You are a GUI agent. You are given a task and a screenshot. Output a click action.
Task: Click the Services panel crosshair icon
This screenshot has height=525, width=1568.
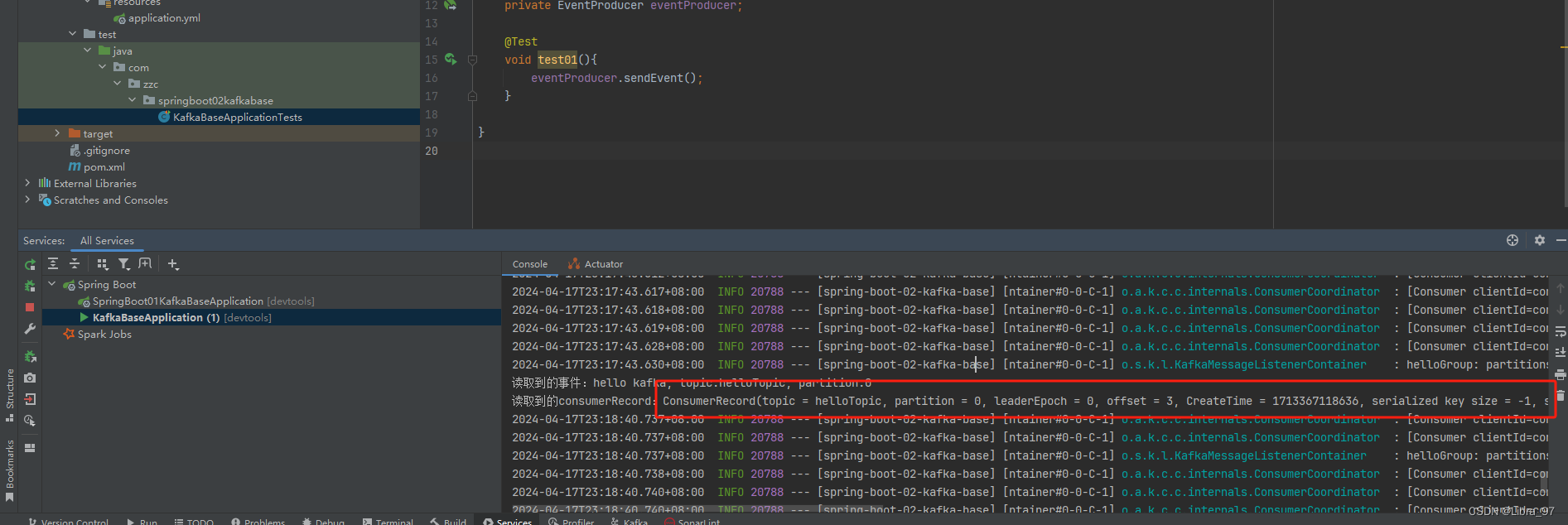coord(1513,240)
